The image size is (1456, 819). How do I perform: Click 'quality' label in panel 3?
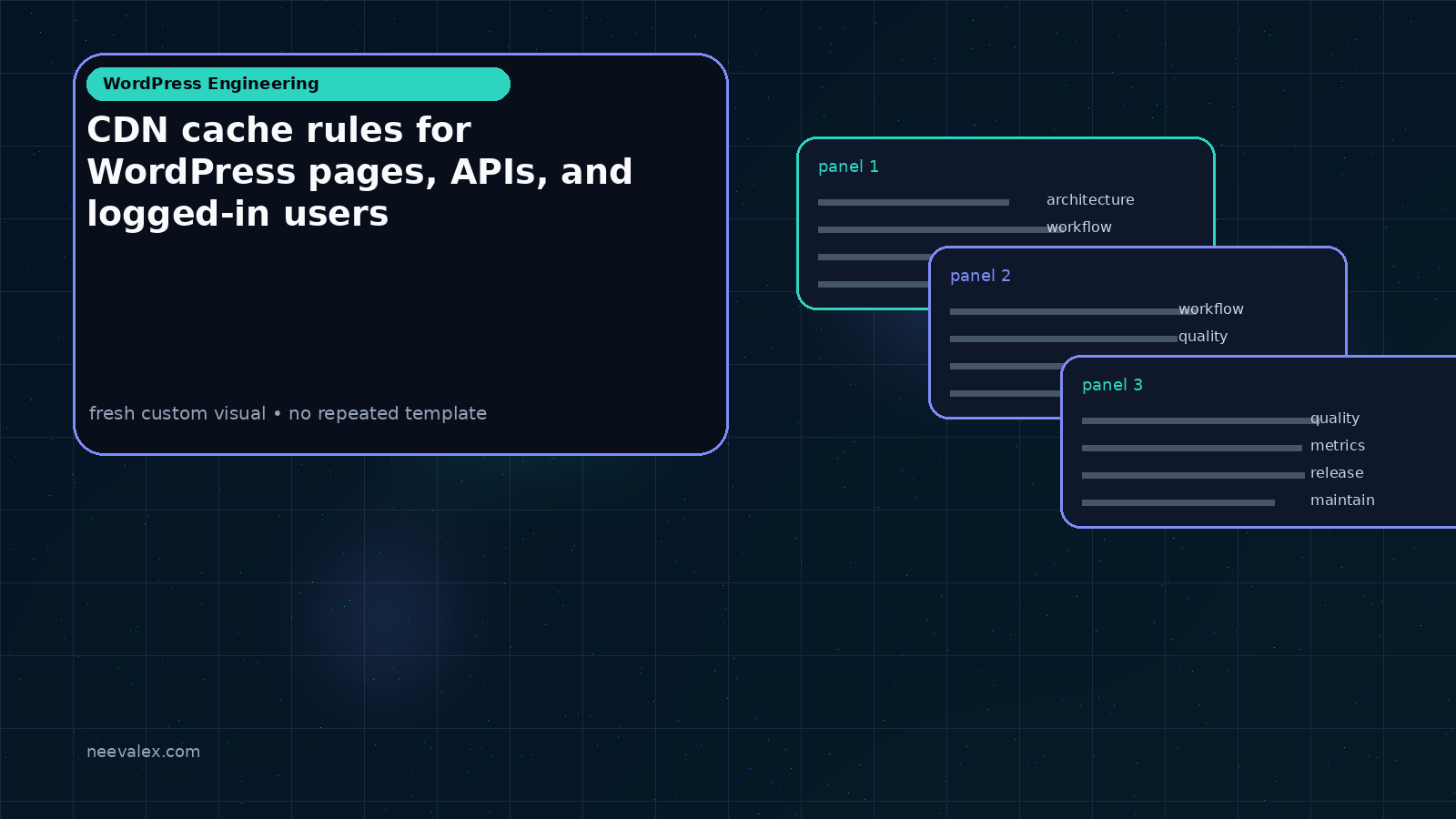pyautogui.click(x=1335, y=419)
